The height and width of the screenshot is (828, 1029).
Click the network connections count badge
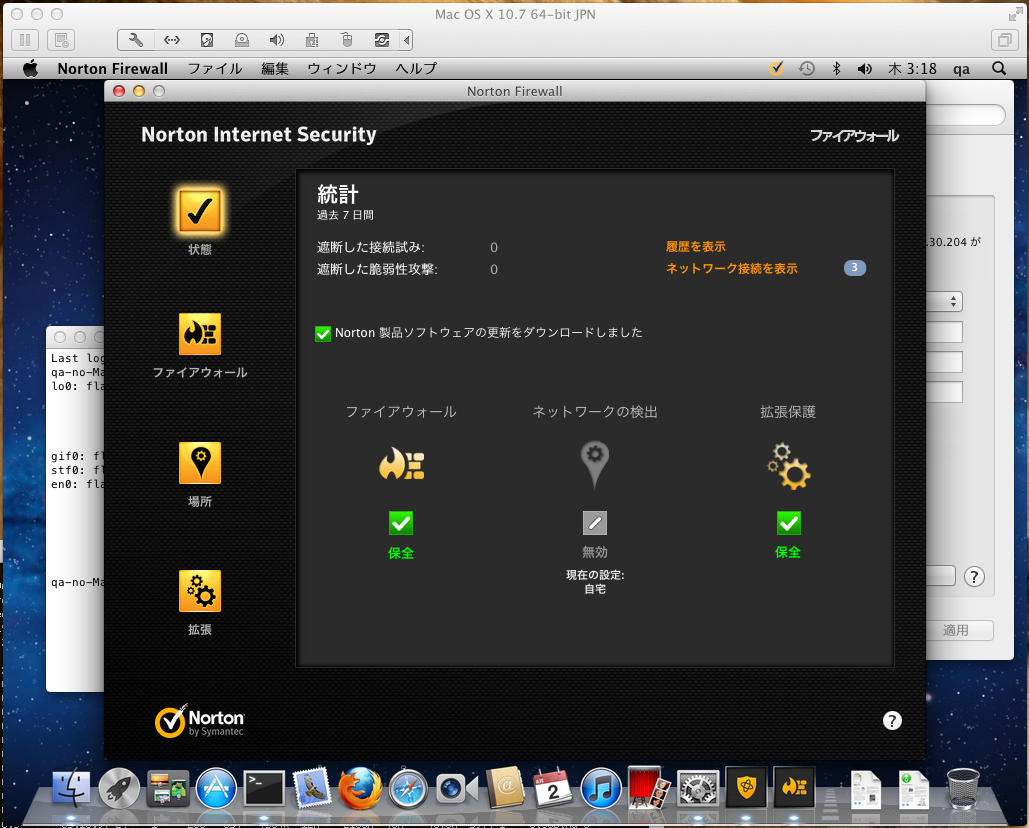[x=855, y=268]
